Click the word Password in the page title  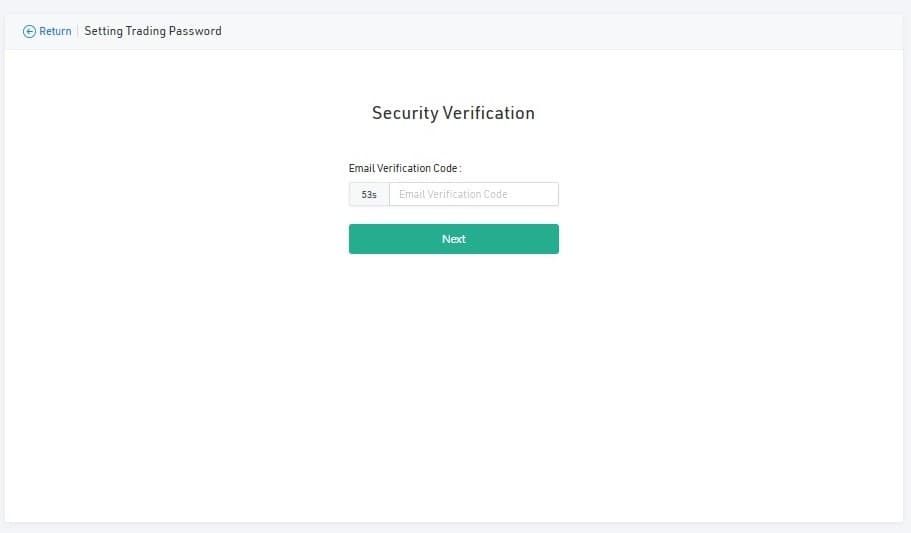click(x=195, y=31)
